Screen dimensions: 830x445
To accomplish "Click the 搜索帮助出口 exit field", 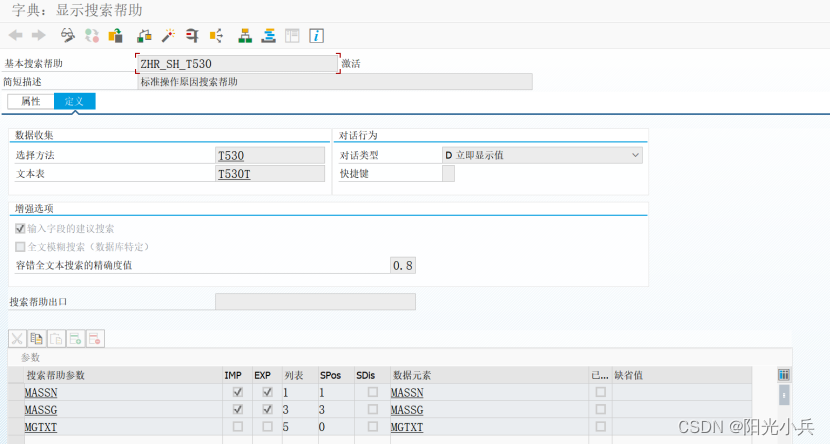I will [x=315, y=302].
